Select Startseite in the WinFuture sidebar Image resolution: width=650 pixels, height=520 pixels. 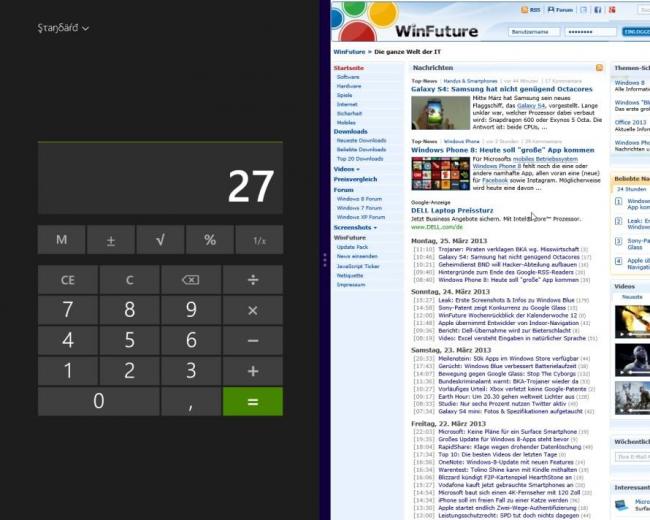click(x=349, y=68)
